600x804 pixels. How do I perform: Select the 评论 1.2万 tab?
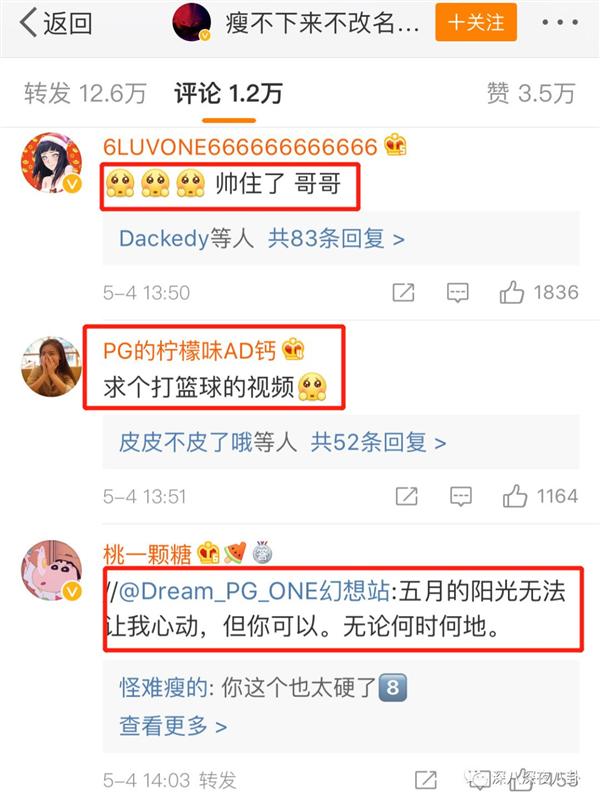(x=228, y=93)
